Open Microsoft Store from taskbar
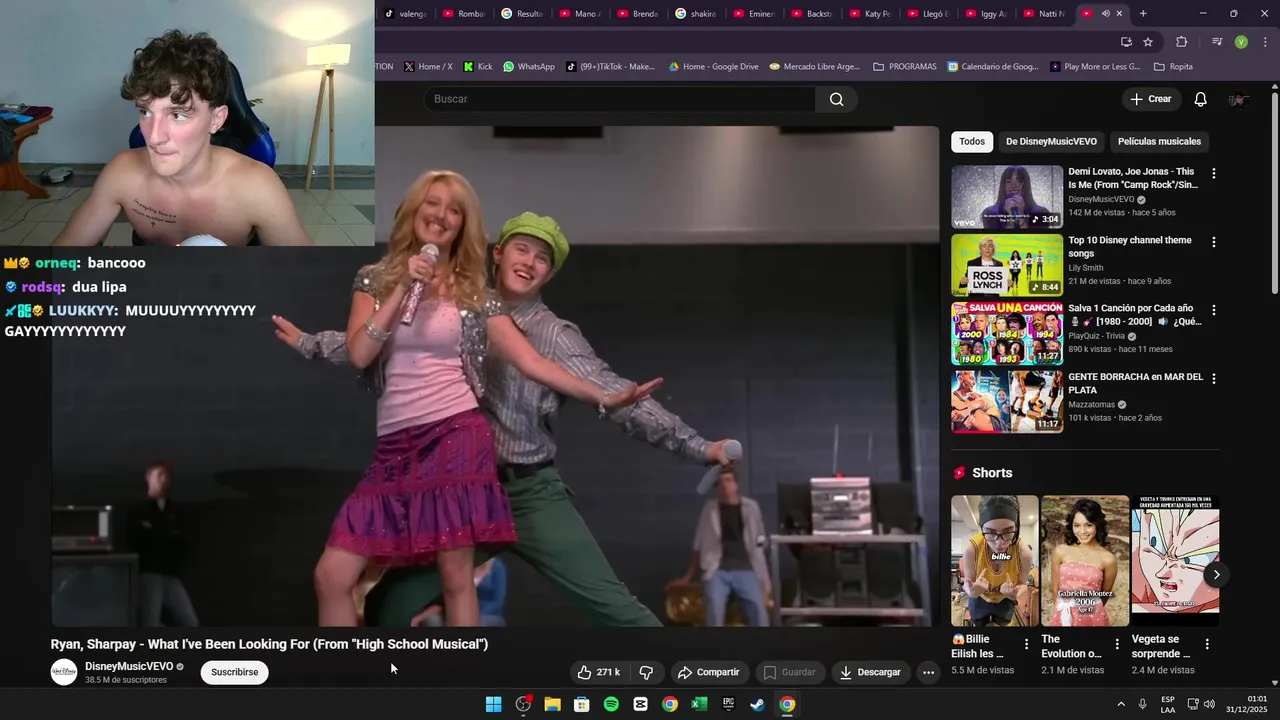The height and width of the screenshot is (720, 1280). [581, 704]
